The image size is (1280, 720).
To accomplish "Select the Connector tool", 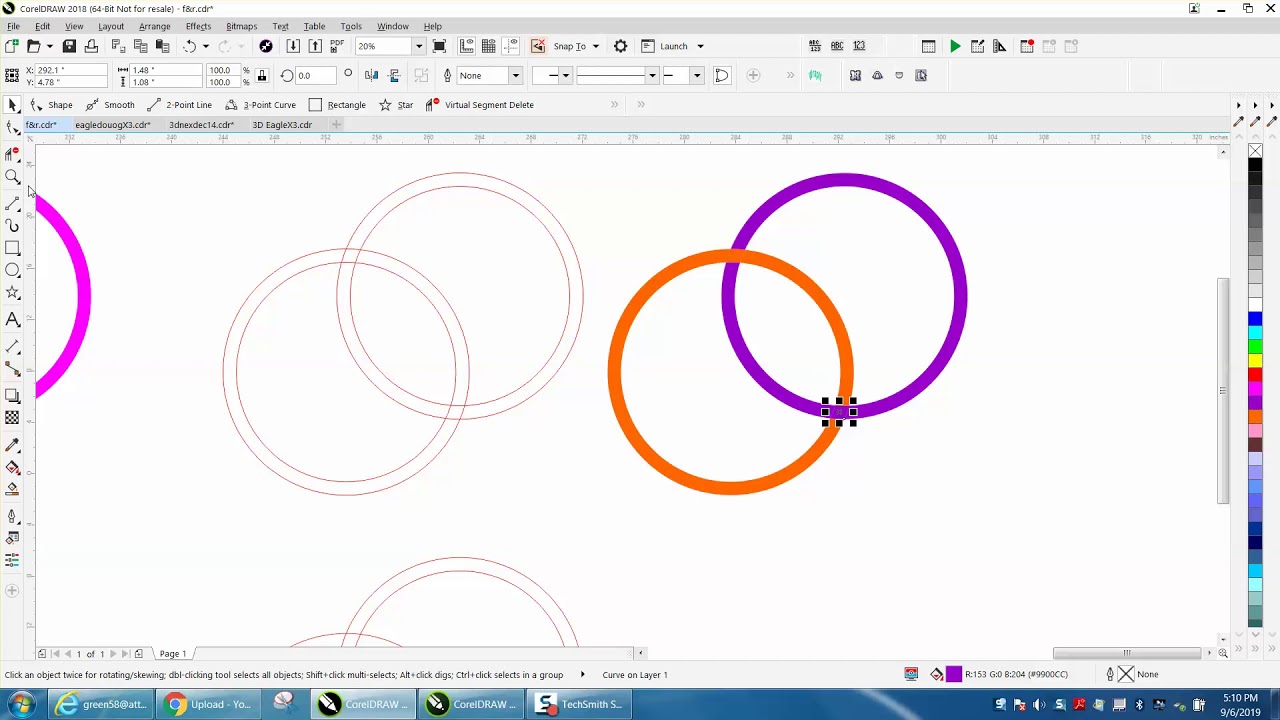I will click(12, 369).
